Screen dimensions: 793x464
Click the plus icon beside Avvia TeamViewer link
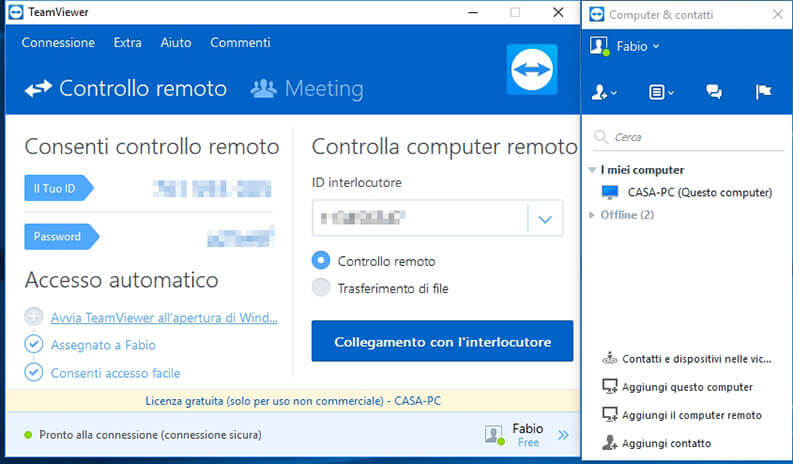[33, 317]
